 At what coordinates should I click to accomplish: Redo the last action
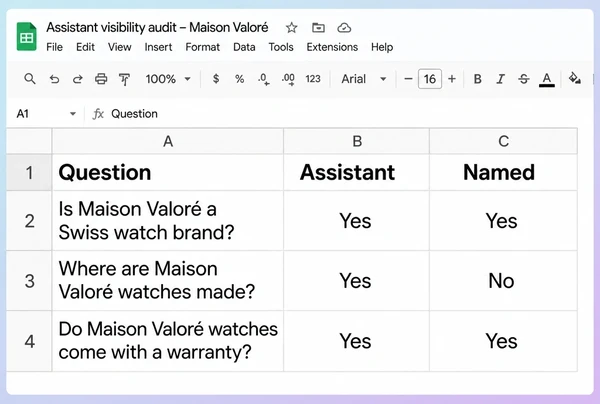tap(78, 79)
